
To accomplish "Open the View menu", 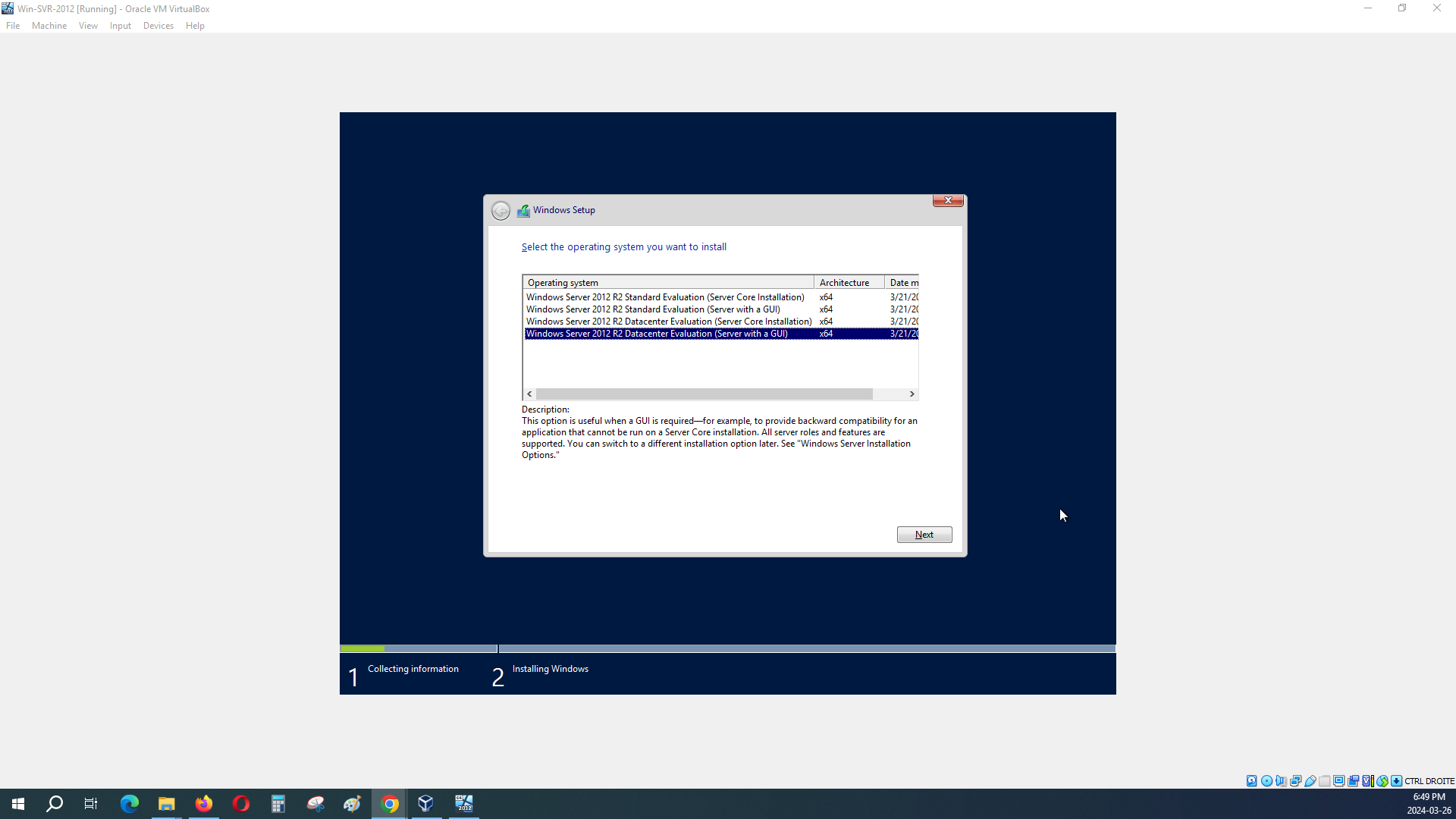I will coord(88,26).
